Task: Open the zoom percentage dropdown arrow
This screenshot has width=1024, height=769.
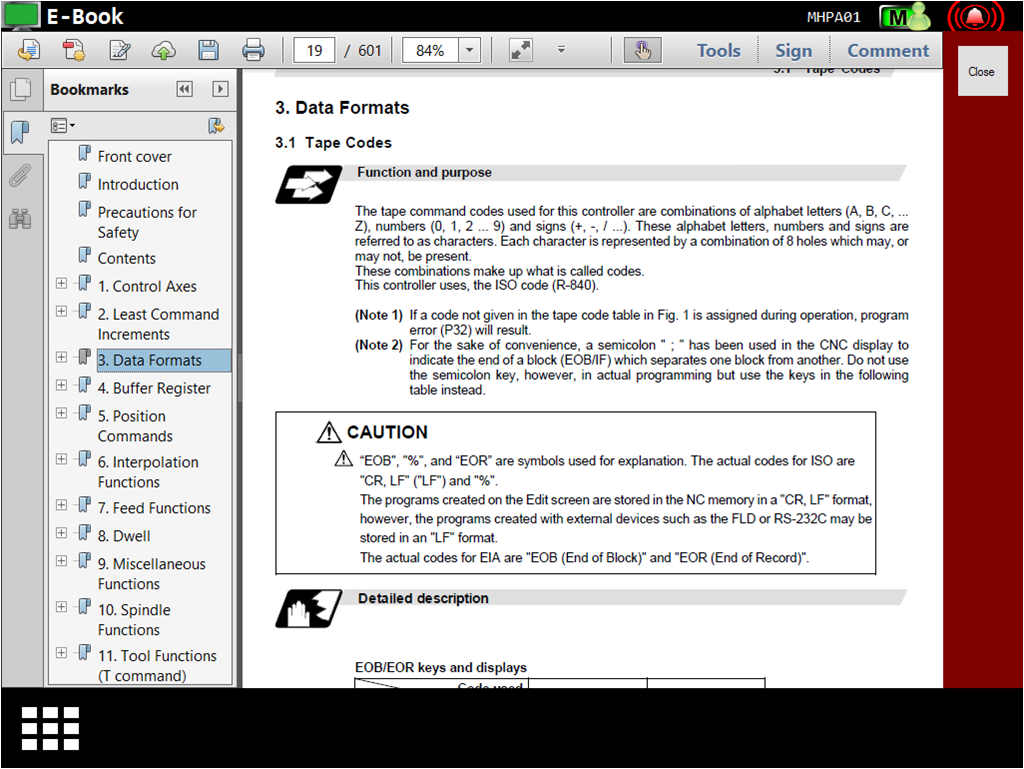Action: click(469, 50)
